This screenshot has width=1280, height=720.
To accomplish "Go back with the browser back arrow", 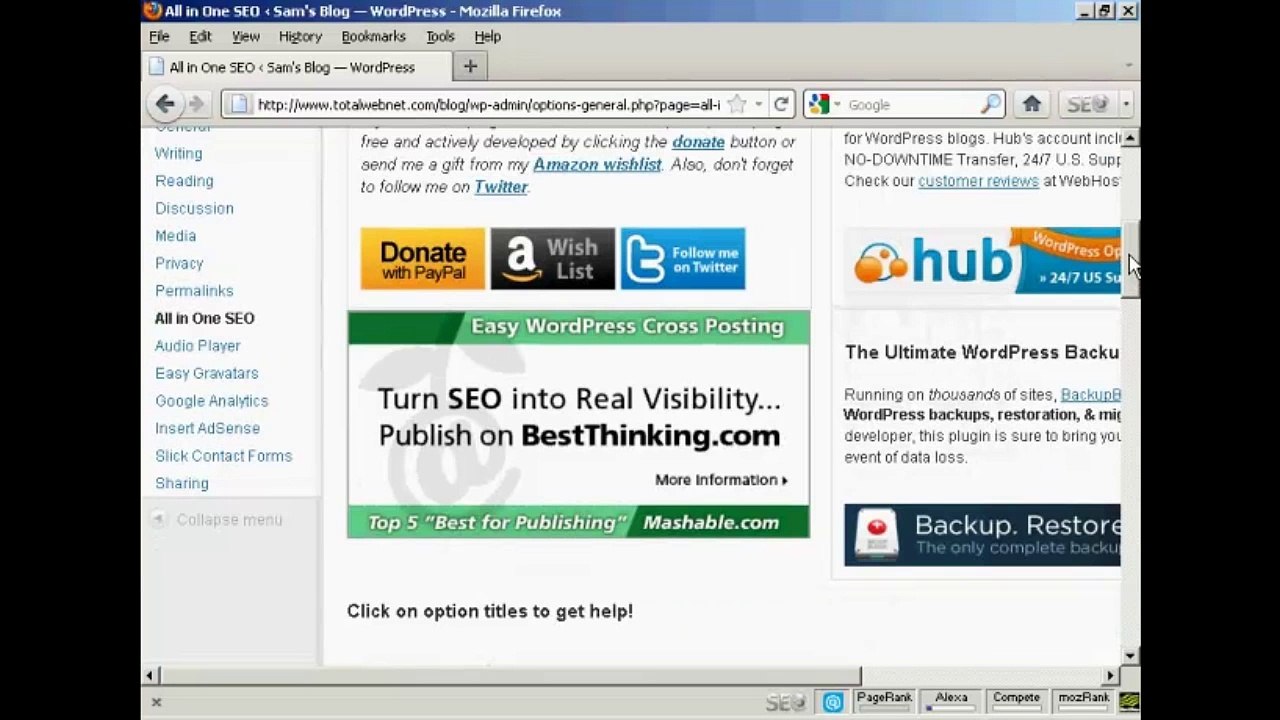I will point(165,104).
